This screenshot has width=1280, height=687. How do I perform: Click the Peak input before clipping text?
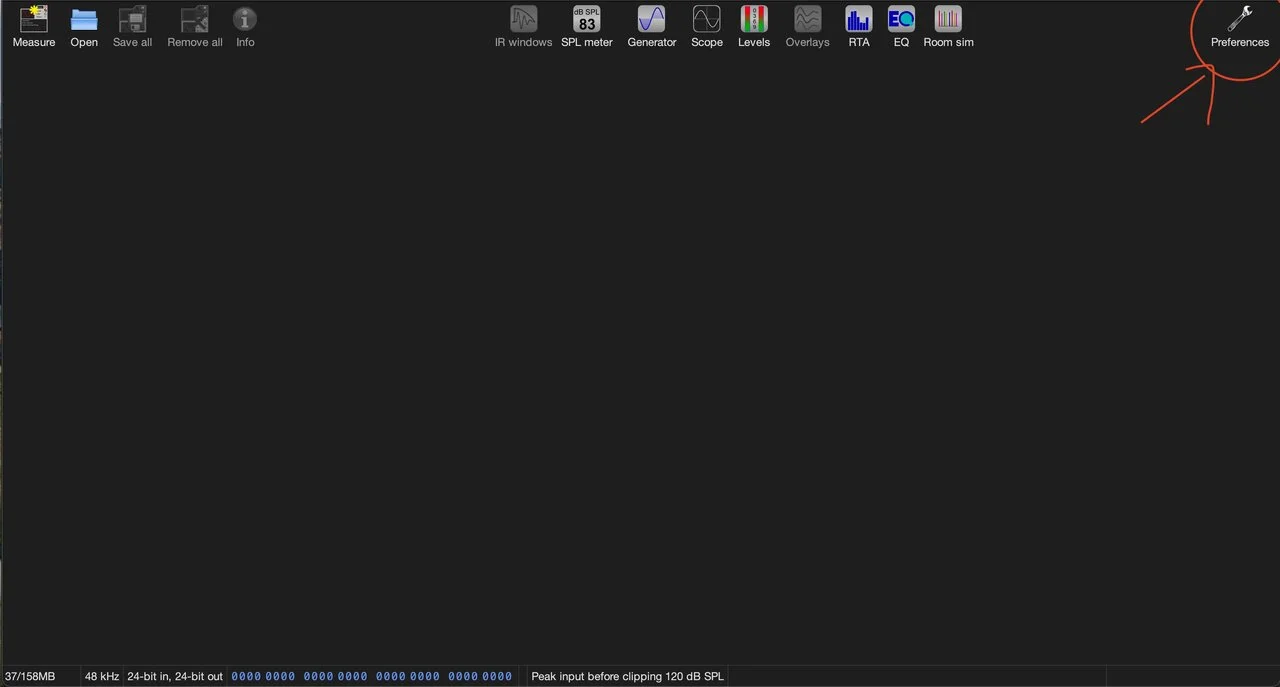coord(627,677)
